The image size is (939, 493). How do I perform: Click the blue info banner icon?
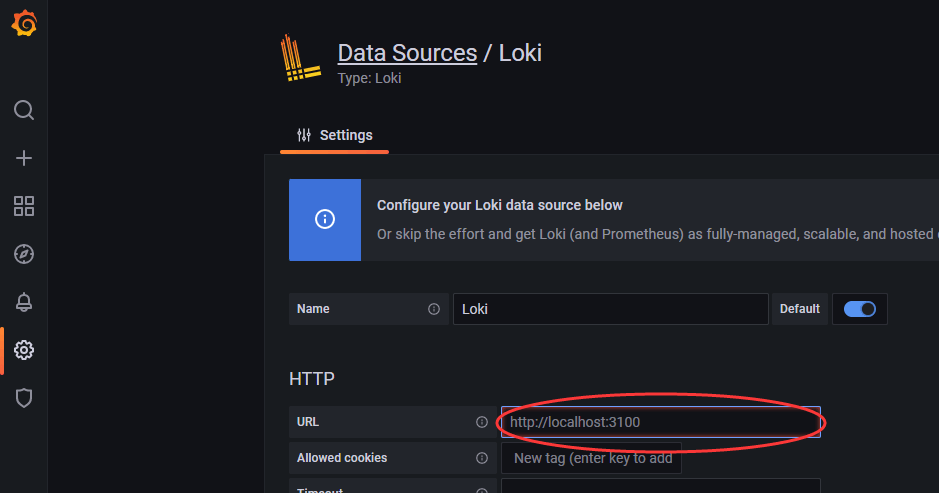324,220
